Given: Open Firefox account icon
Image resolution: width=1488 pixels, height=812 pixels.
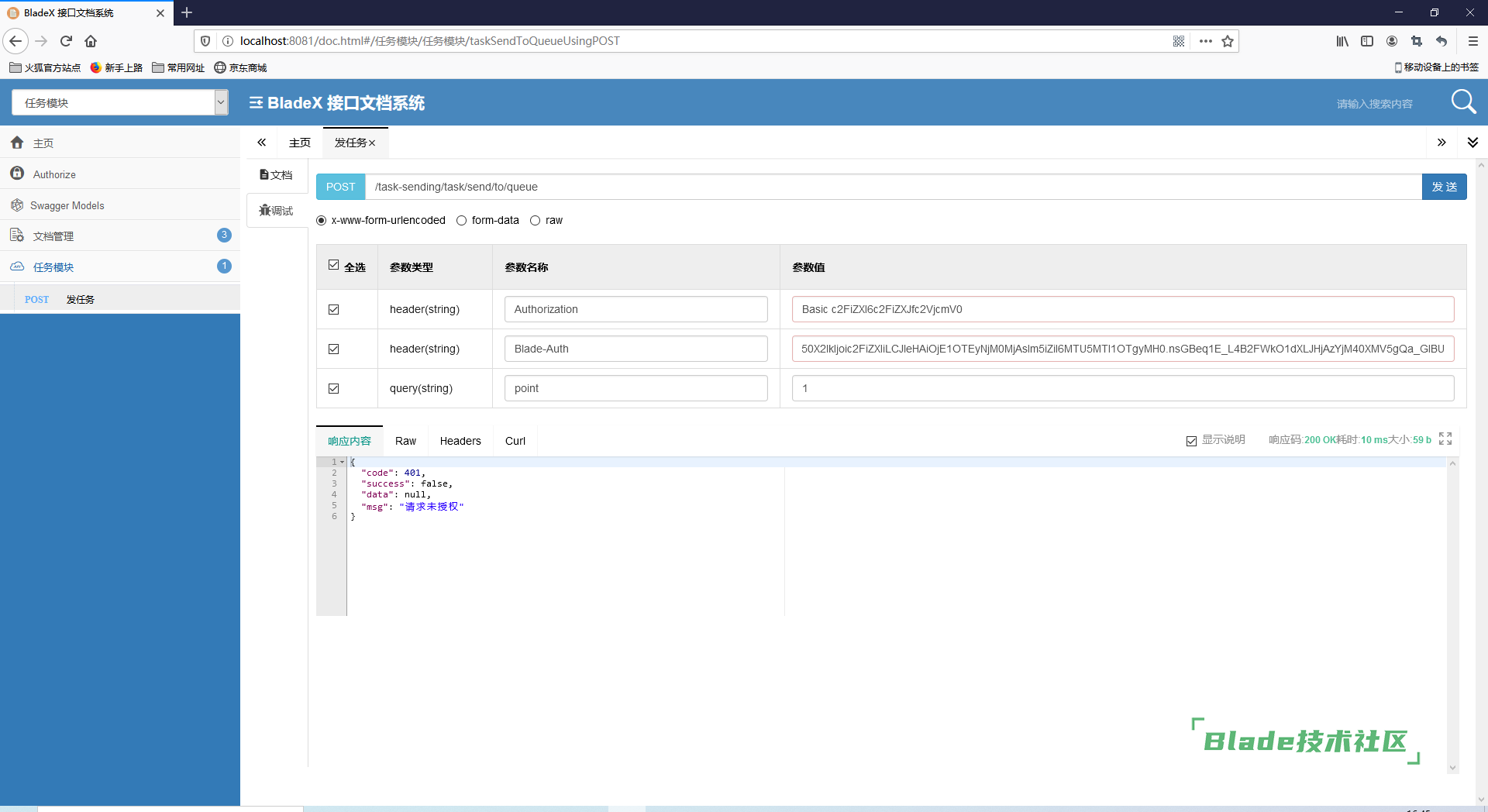Looking at the screenshot, I should pyautogui.click(x=1392, y=41).
